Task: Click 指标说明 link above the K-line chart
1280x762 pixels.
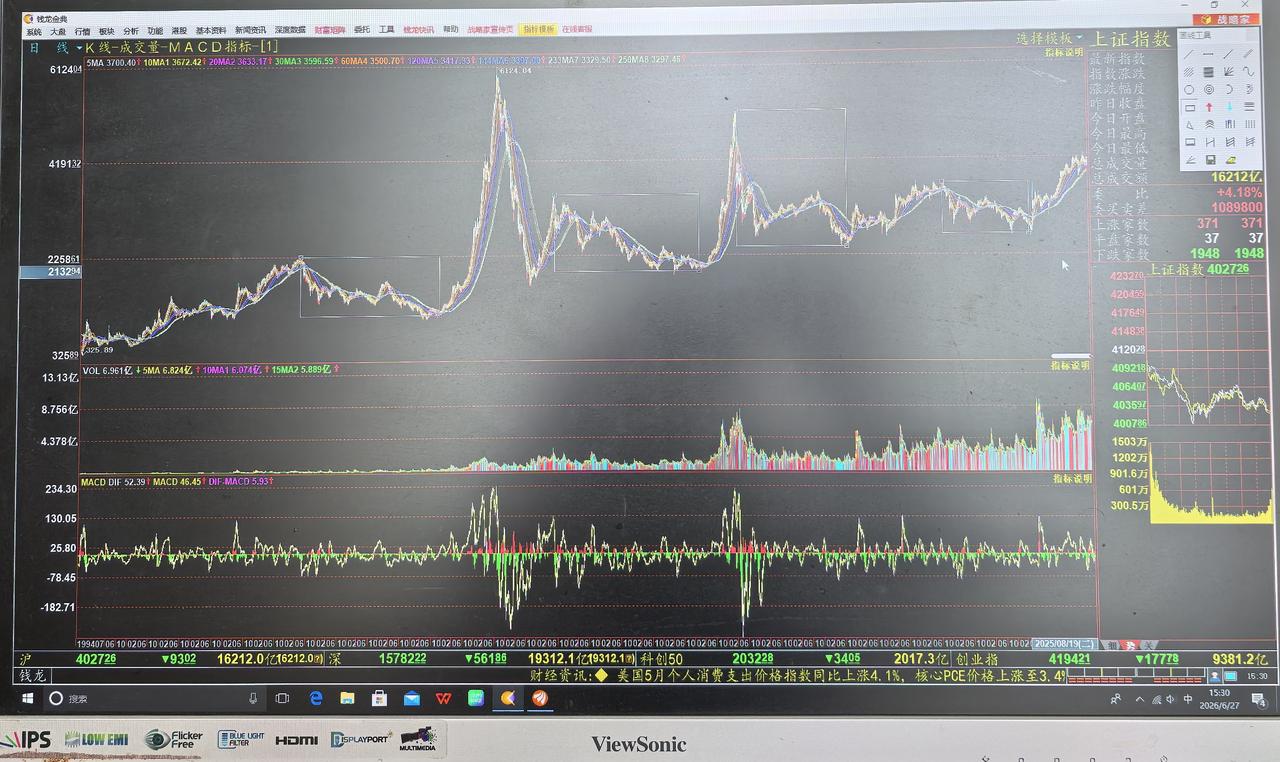Action: click(1063, 52)
